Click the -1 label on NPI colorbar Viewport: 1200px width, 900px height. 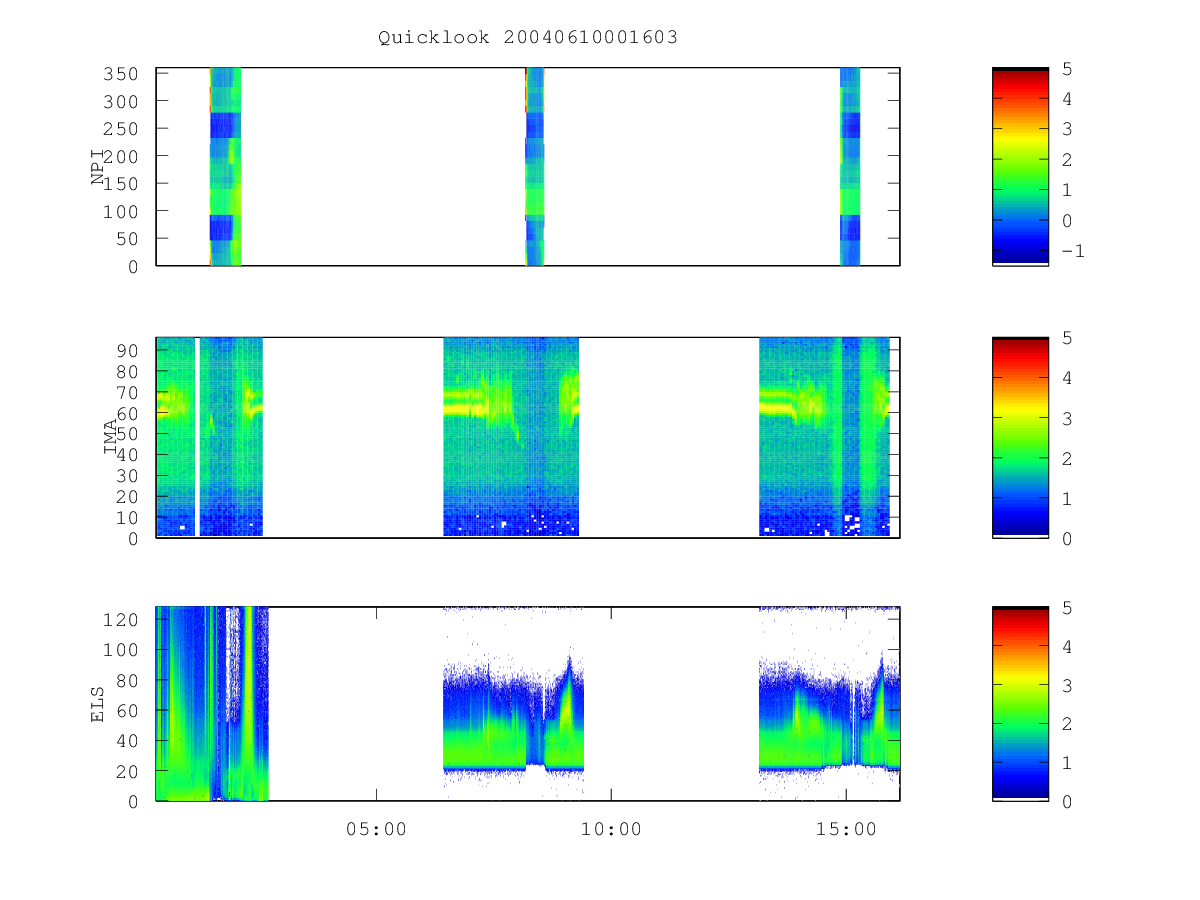click(x=1072, y=251)
